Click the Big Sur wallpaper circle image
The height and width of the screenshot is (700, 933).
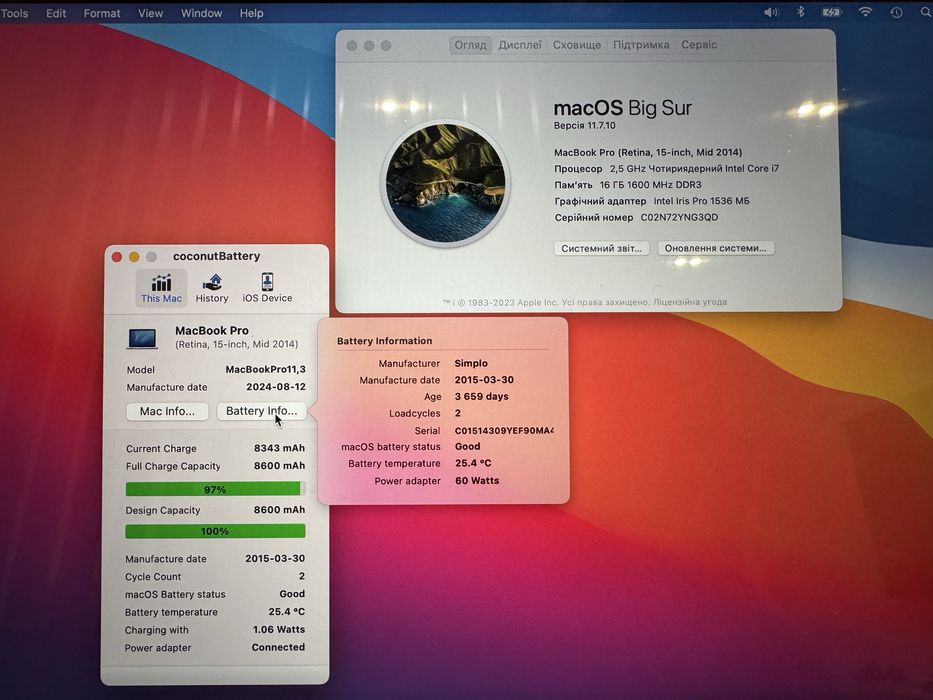tap(445, 183)
